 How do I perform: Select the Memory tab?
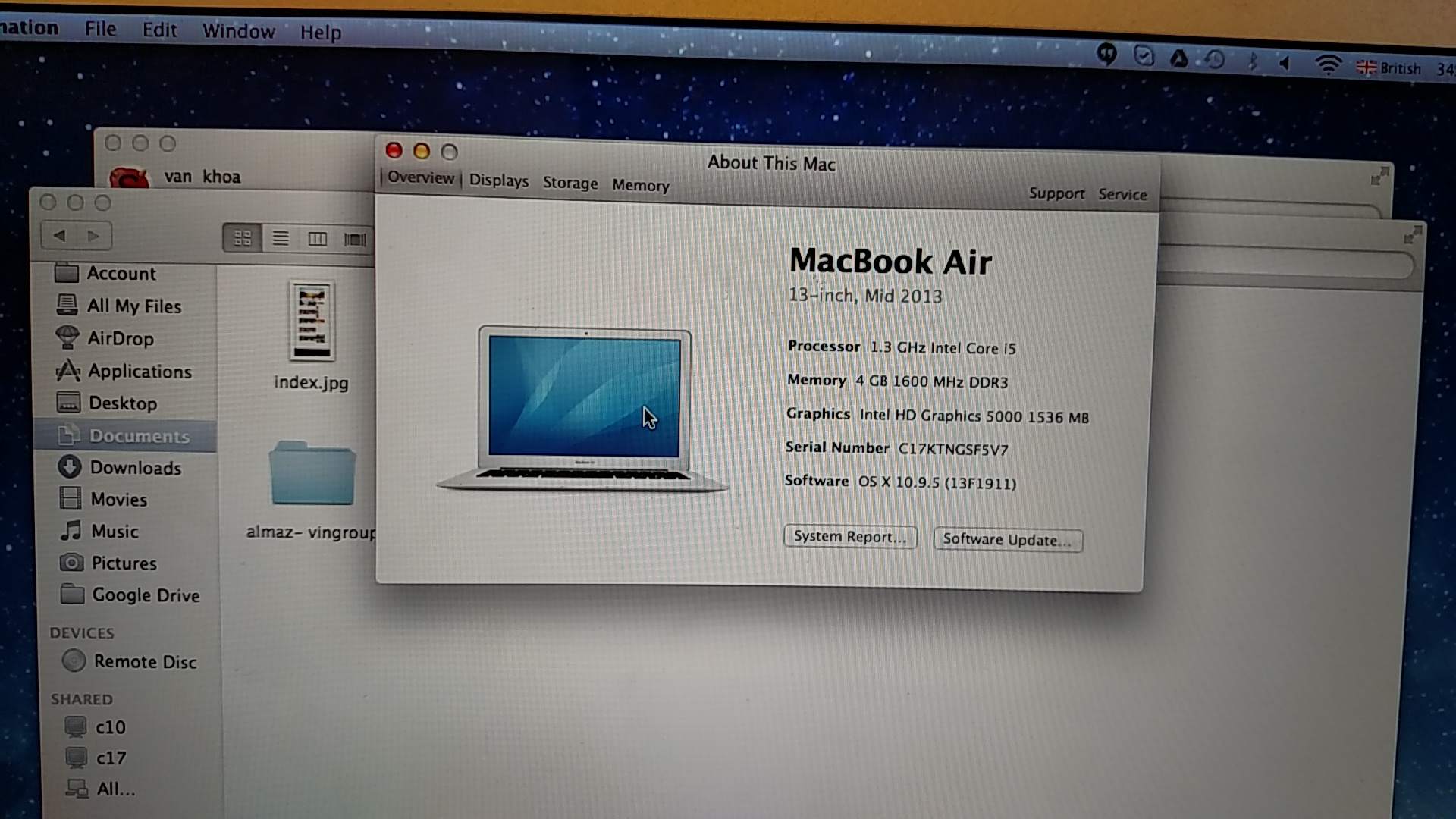pos(641,185)
